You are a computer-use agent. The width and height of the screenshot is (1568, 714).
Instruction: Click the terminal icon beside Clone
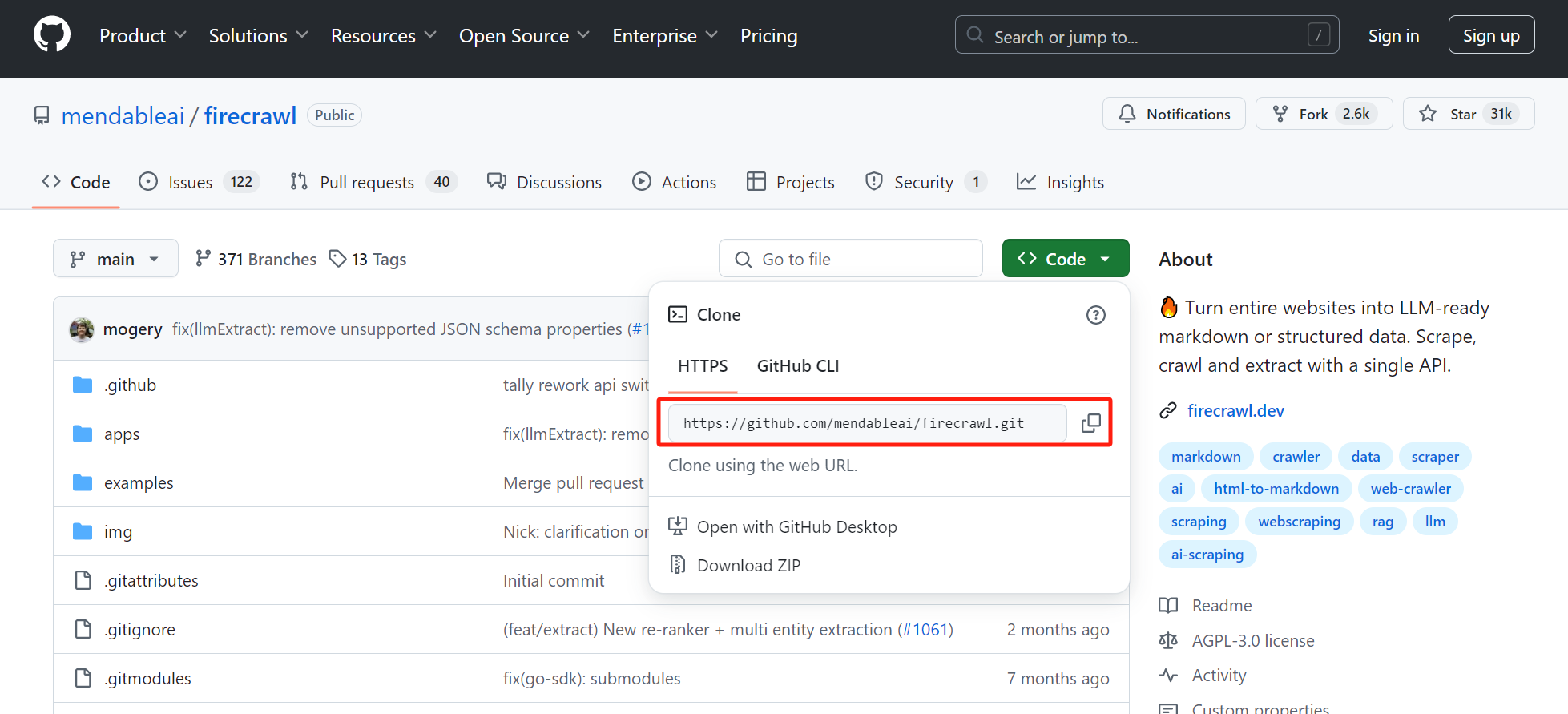678,314
